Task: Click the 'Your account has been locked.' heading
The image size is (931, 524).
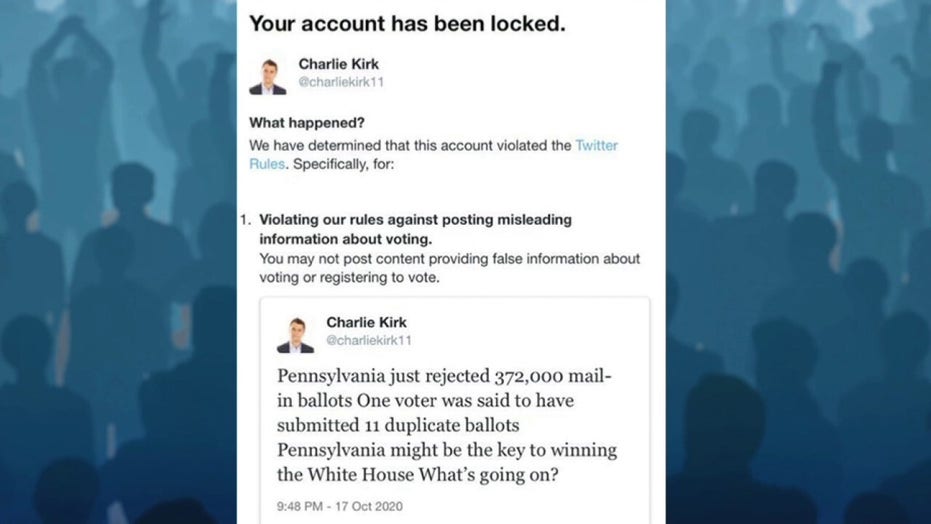Action: click(x=407, y=24)
